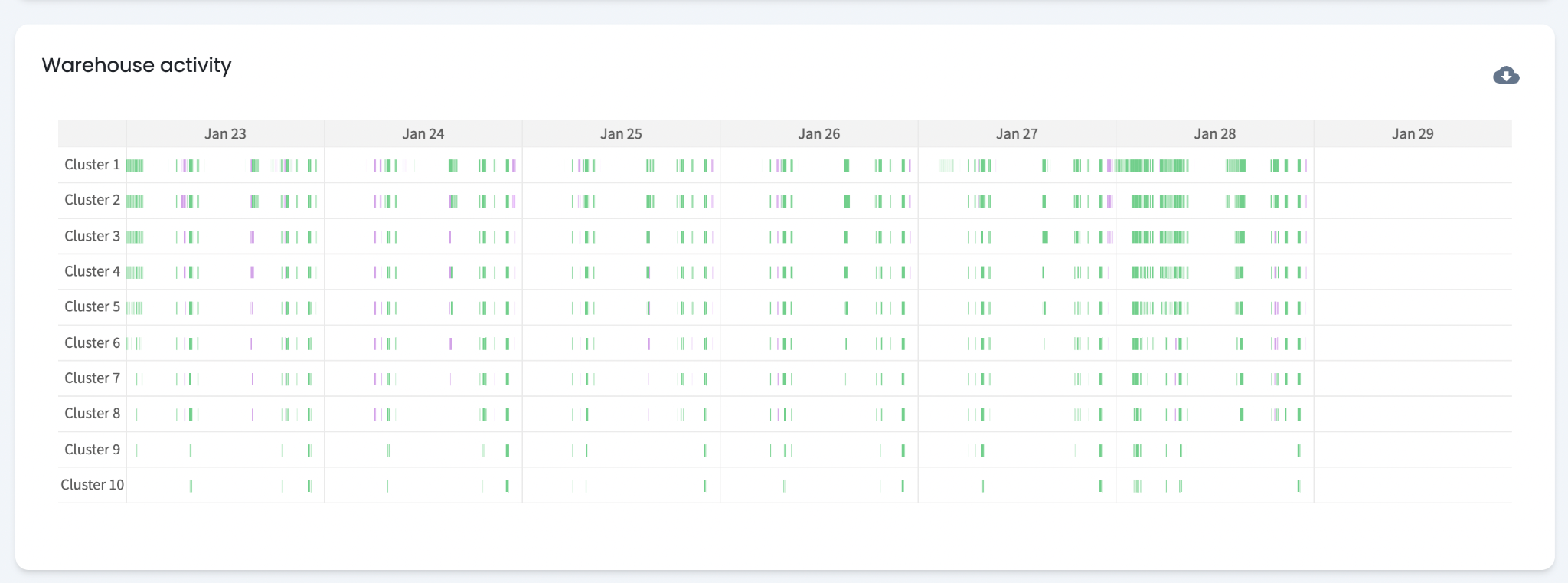Select the Cluster 8 row label
The height and width of the screenshot is (583, 1568).
point(92,413)
